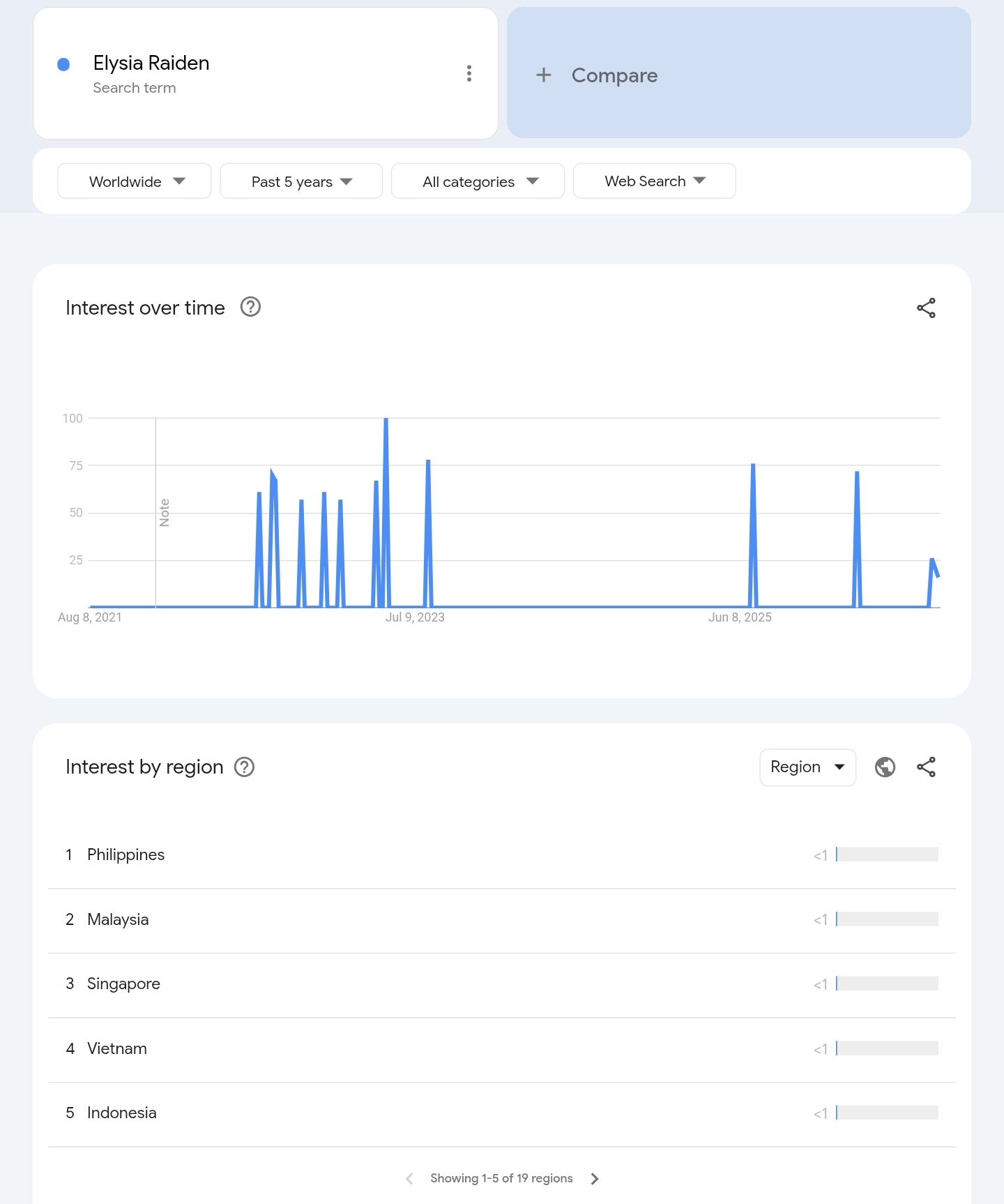Share the Interest over time chart
The width and height of the screenshot is (1004, 1204).
click(x=926, y=308)
